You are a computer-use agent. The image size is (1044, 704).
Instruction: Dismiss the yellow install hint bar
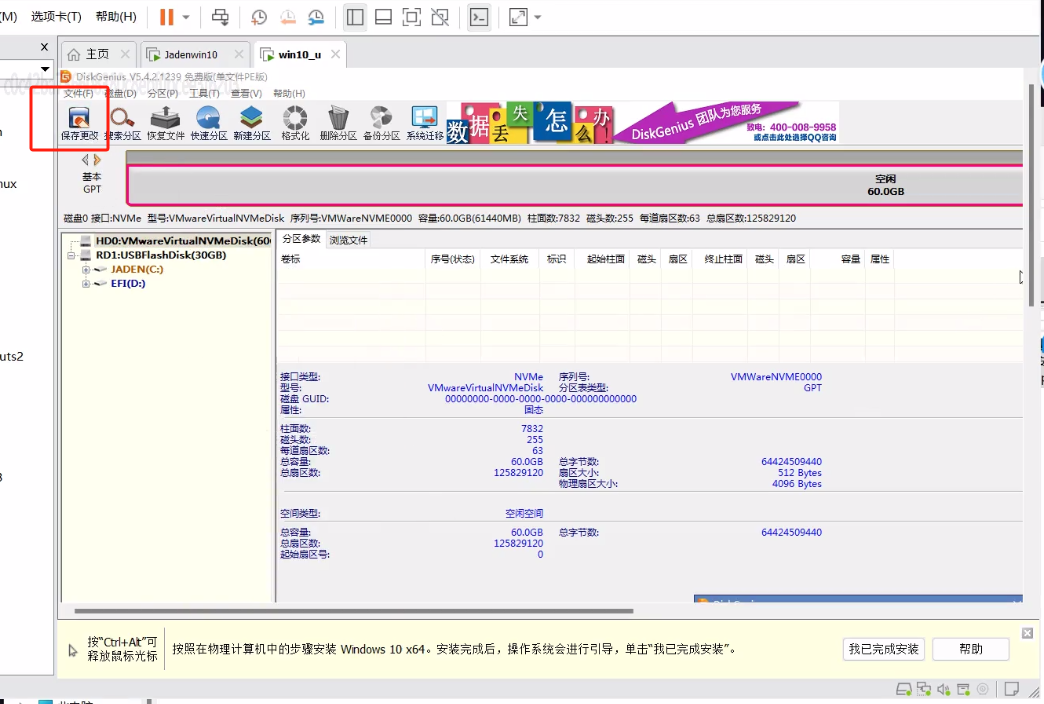(1027, 633)
